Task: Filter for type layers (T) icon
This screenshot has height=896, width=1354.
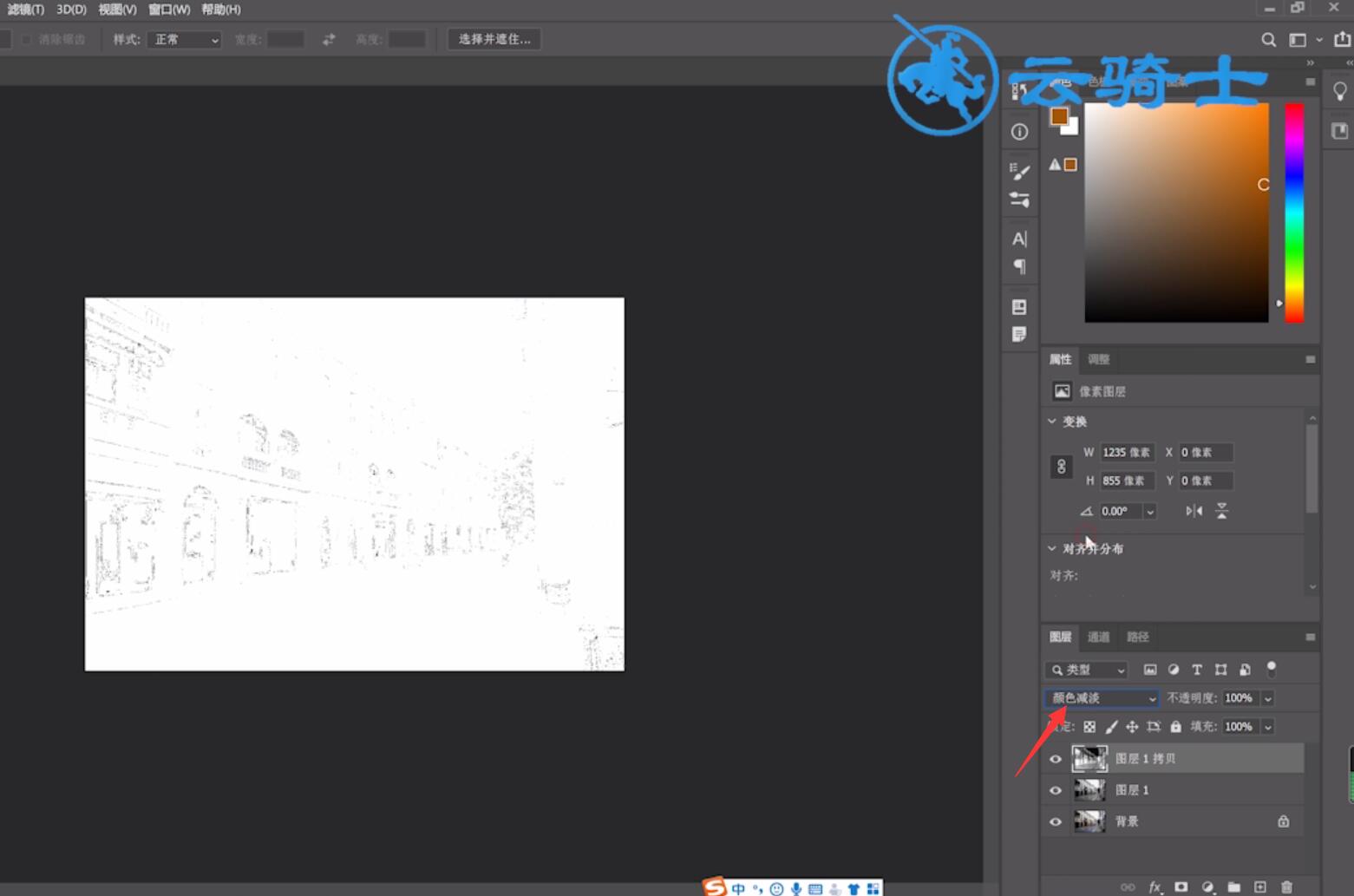Action: tap(1197, 670)
